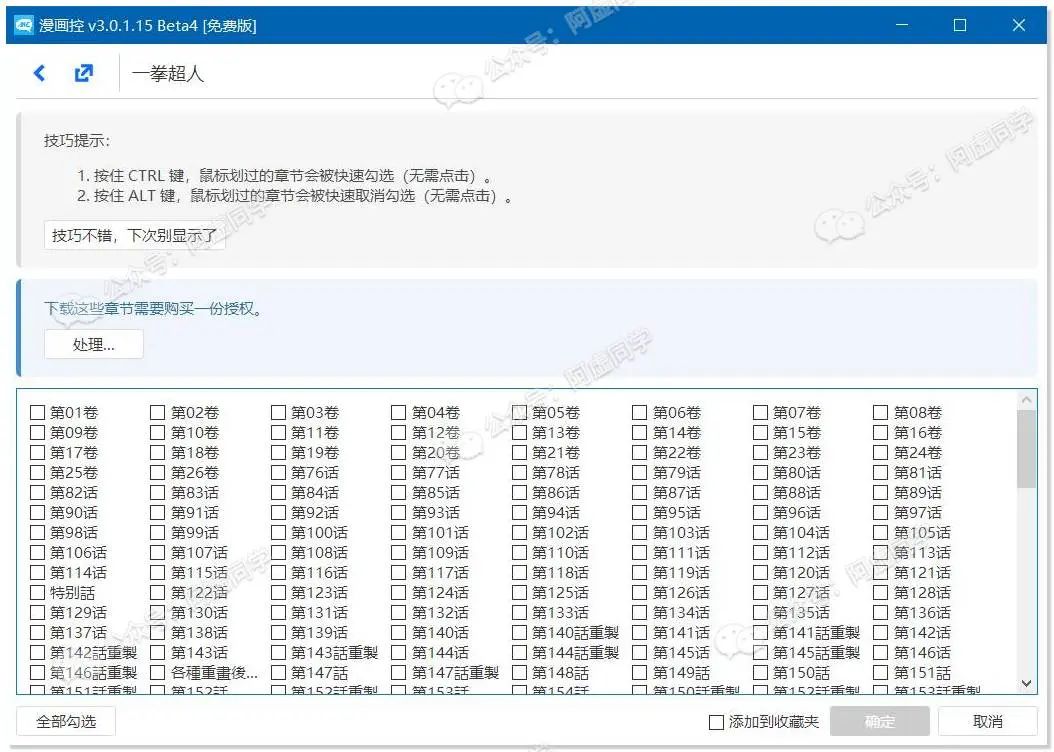This screenshot has height=752, width=1054.
Task: Check the 第88话 checkbox
Action: pyautogui.click(x=760, y=493)
